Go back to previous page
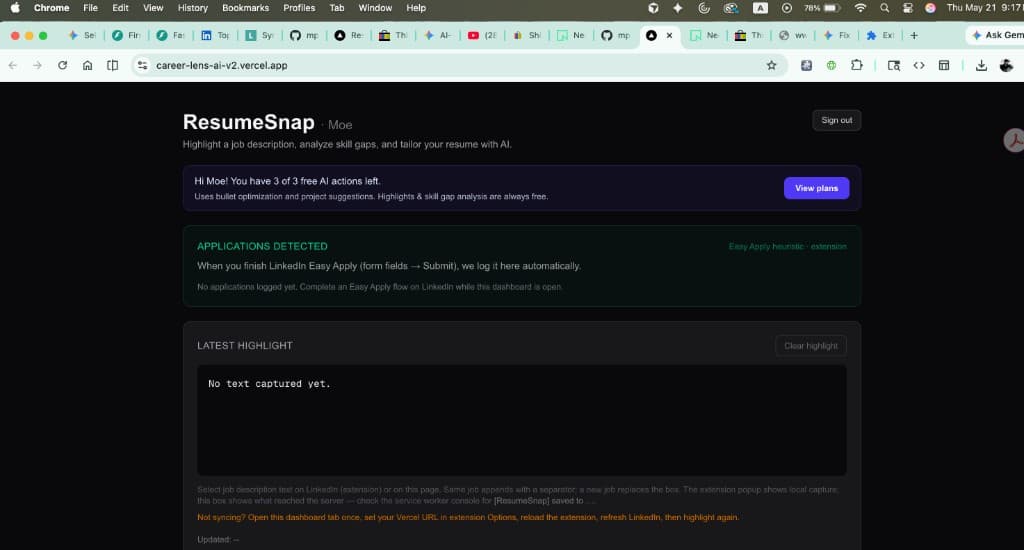 click(13, 65)
